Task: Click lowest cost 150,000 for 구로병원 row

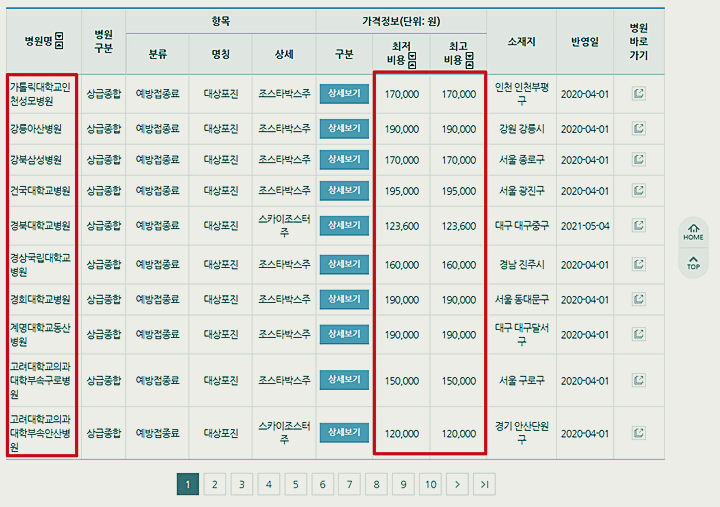Action: (402, 381)
